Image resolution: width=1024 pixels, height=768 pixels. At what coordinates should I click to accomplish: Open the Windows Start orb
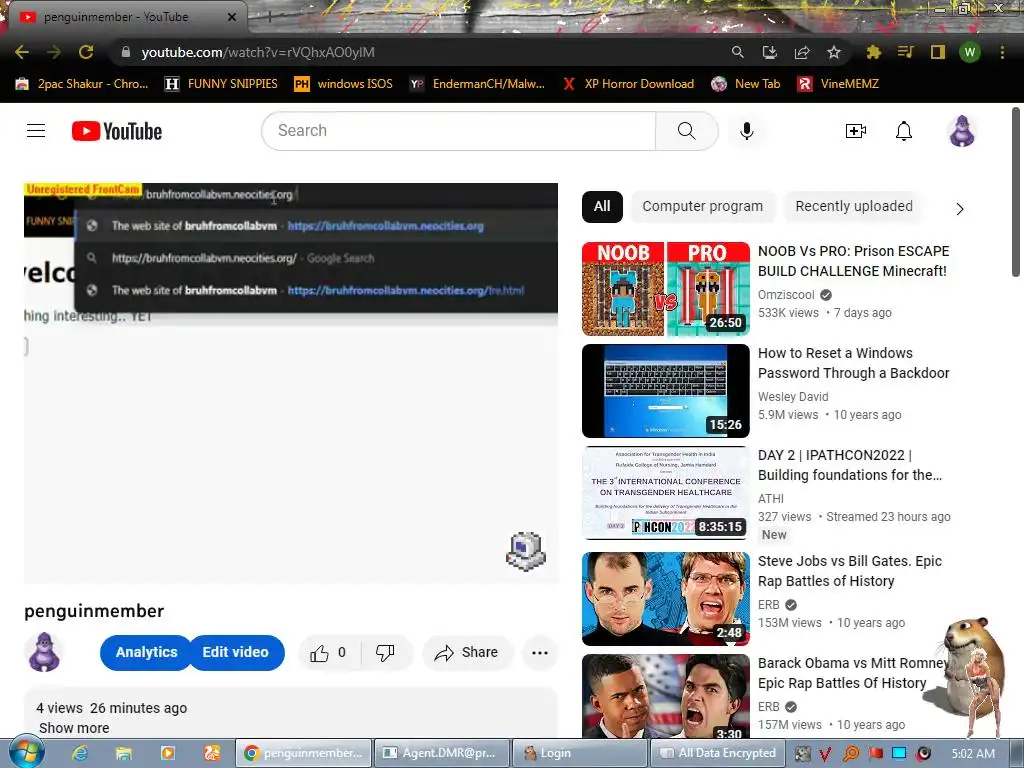(x=26, y=753)
